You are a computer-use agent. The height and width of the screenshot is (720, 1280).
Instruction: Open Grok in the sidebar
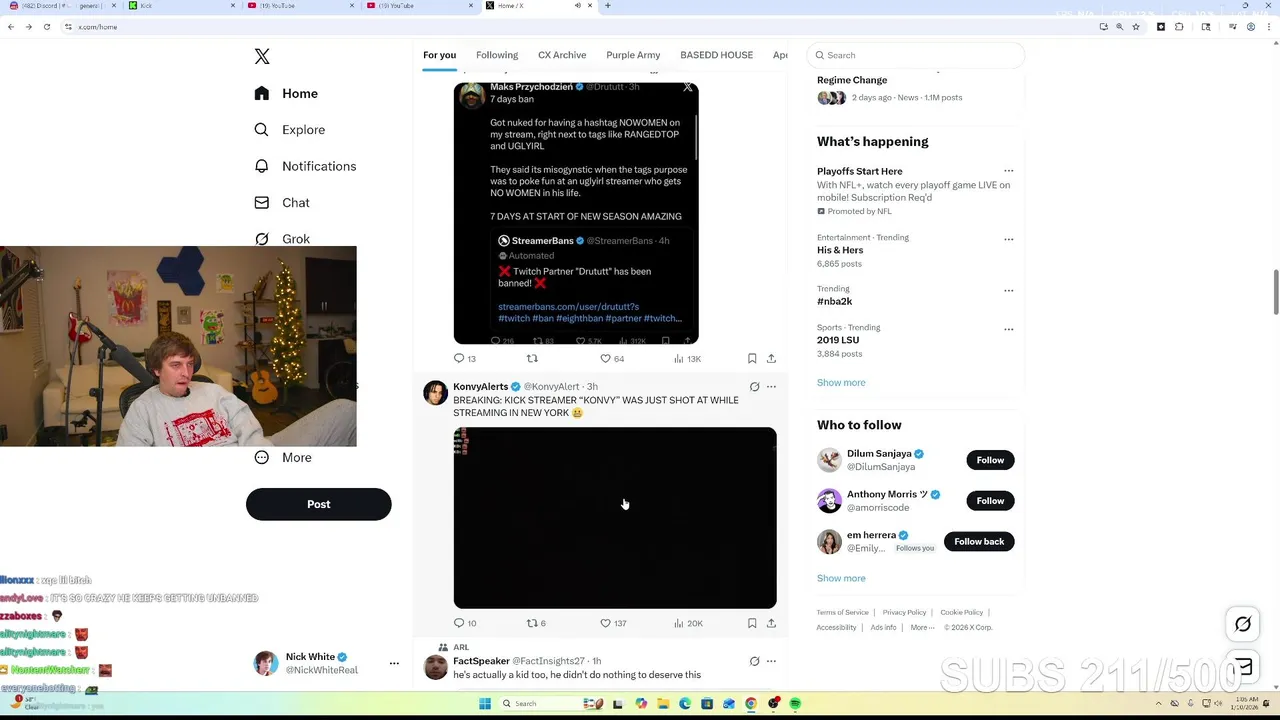pyautogui.click(x=282, y=239)
